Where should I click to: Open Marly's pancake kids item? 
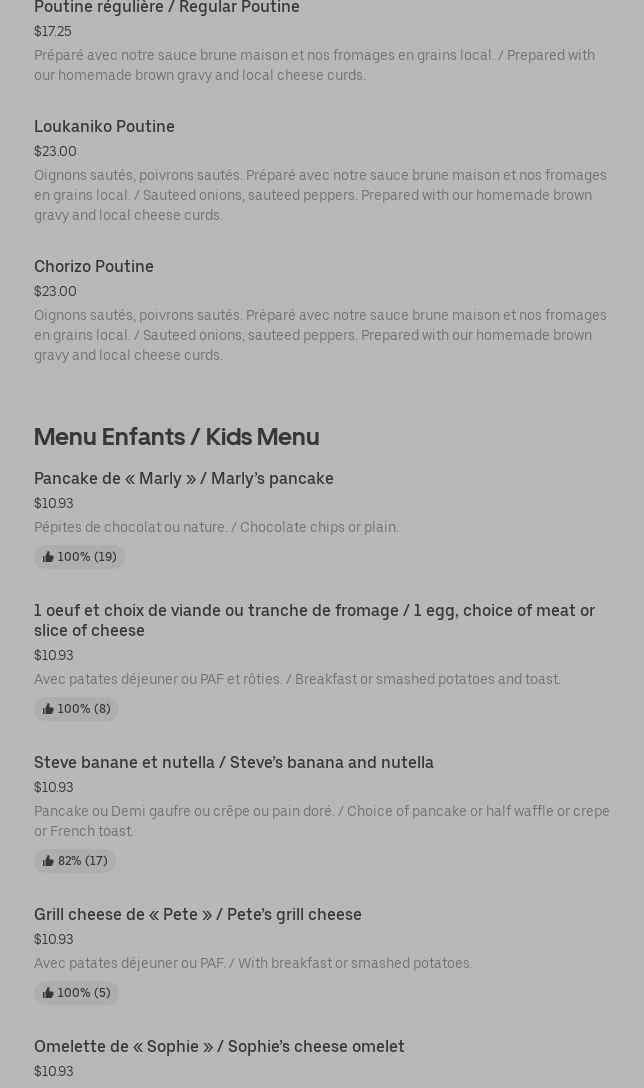click(x=322, y=519)
